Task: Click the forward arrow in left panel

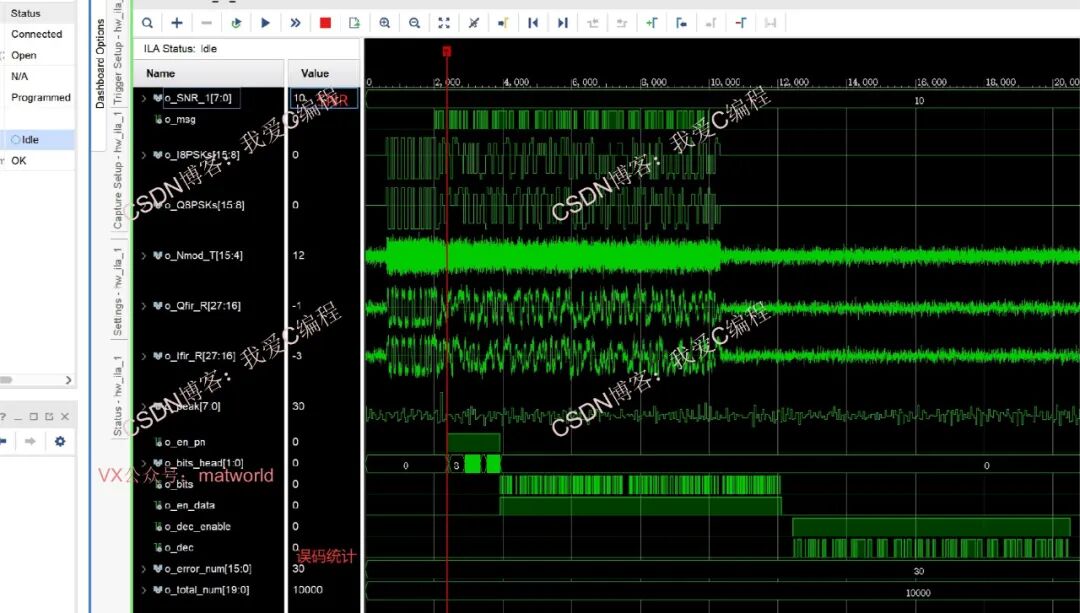Action: [30, 441]
